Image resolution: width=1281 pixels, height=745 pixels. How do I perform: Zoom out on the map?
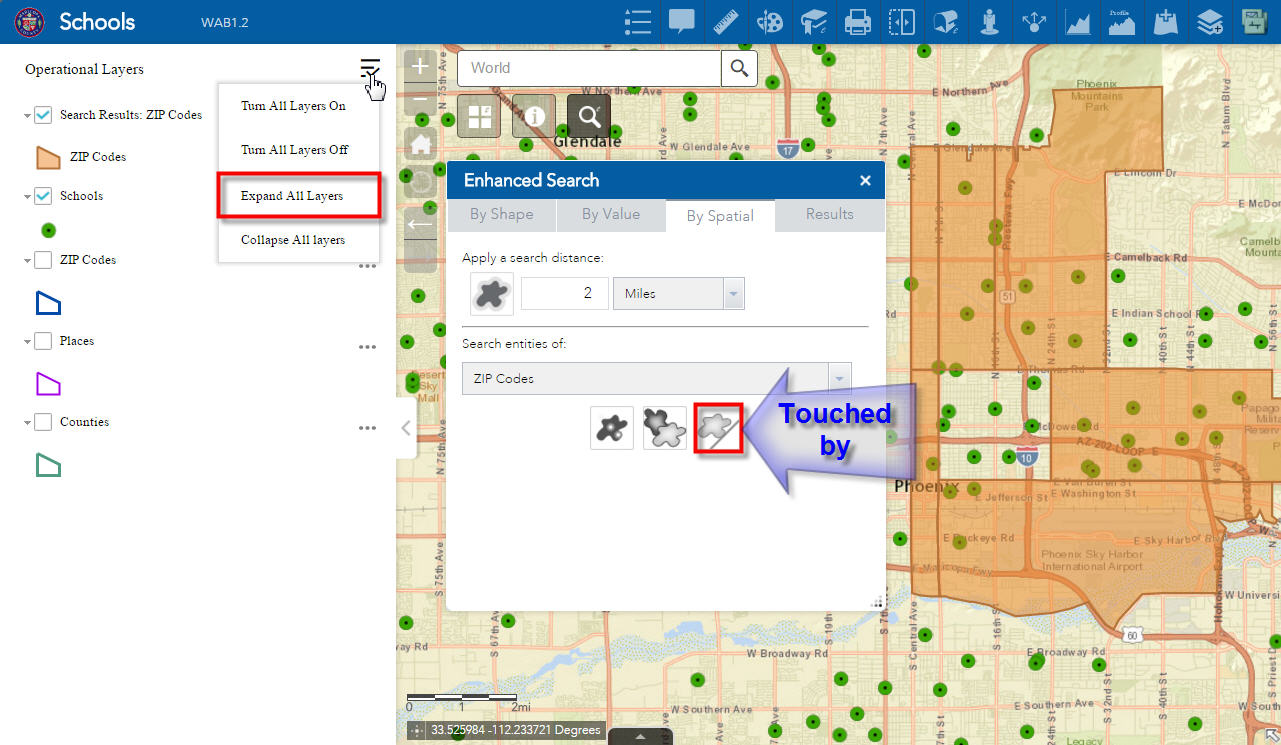click(x=420, y=100)
